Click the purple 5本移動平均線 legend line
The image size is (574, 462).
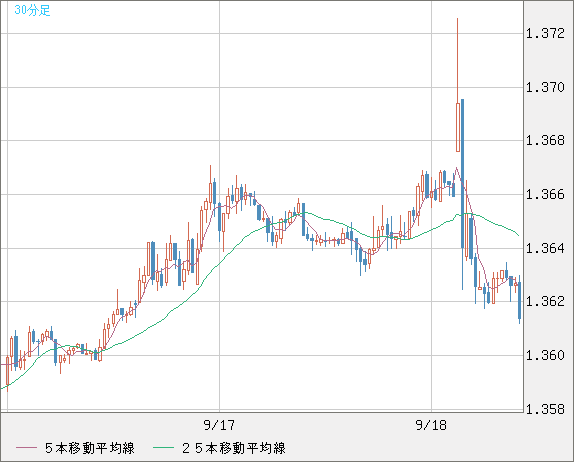point(26,448)
